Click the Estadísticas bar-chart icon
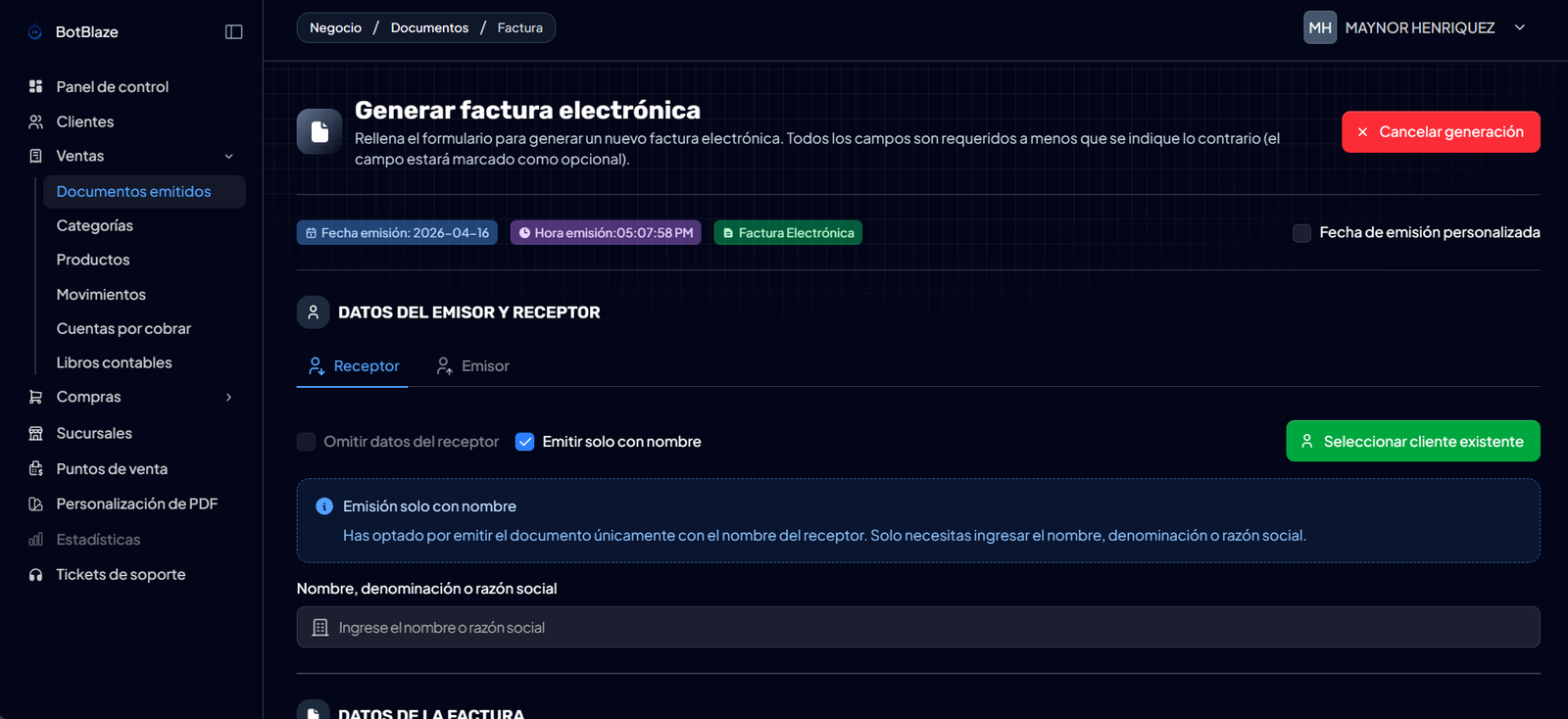 click(34, 539)
